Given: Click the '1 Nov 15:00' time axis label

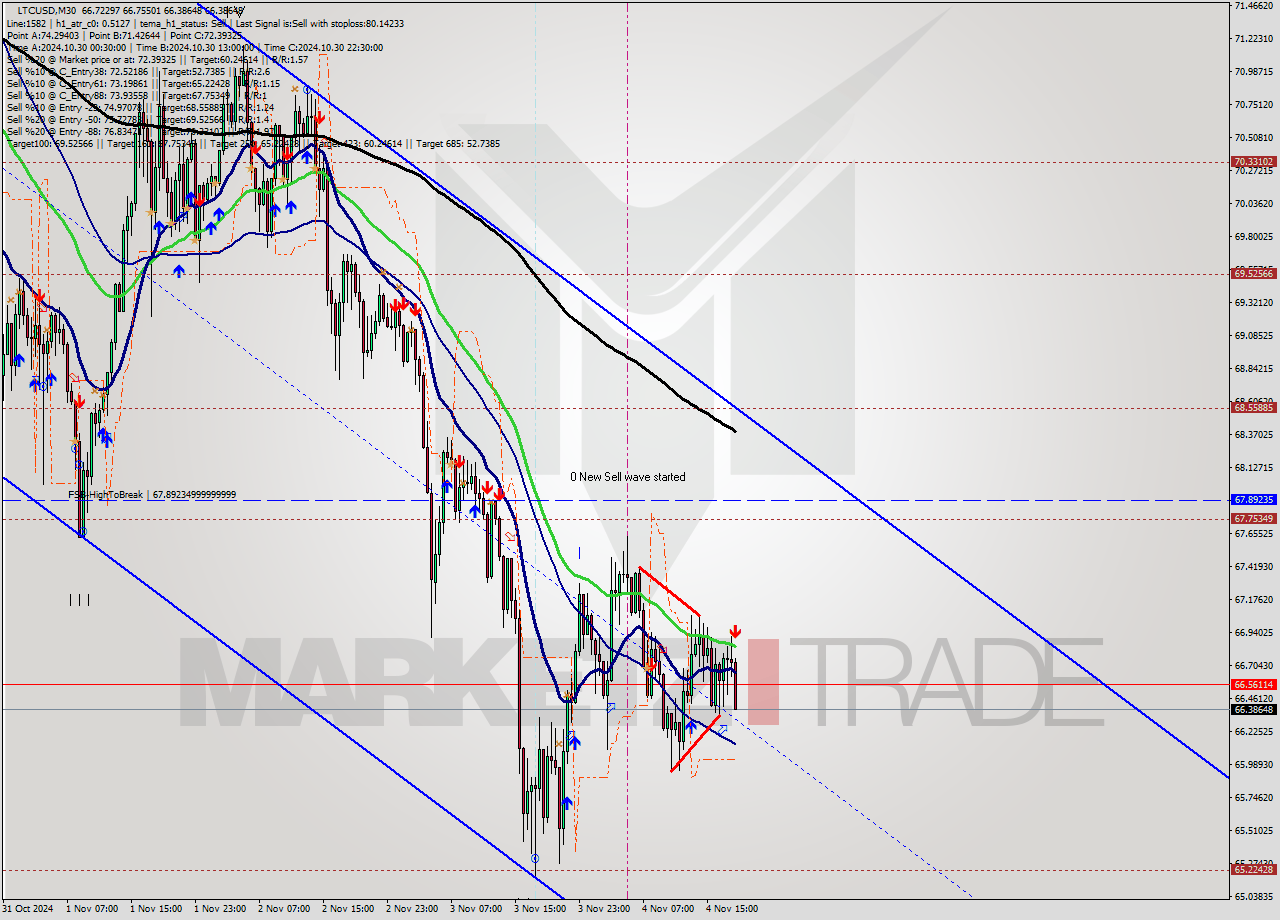Looking at the screenshot, I should pos(156,909).
